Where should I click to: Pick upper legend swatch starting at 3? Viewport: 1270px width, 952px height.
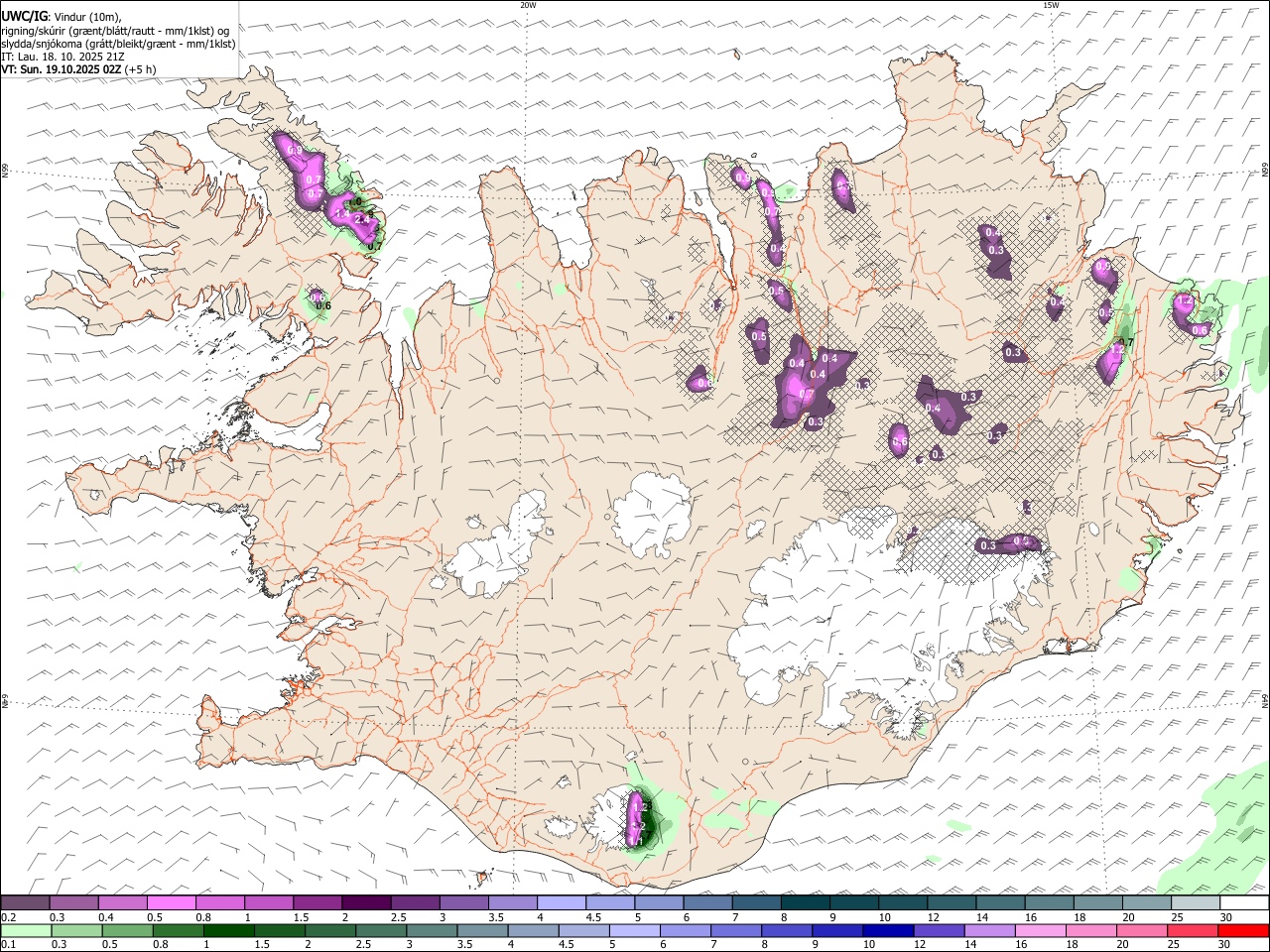click(464, 902)
